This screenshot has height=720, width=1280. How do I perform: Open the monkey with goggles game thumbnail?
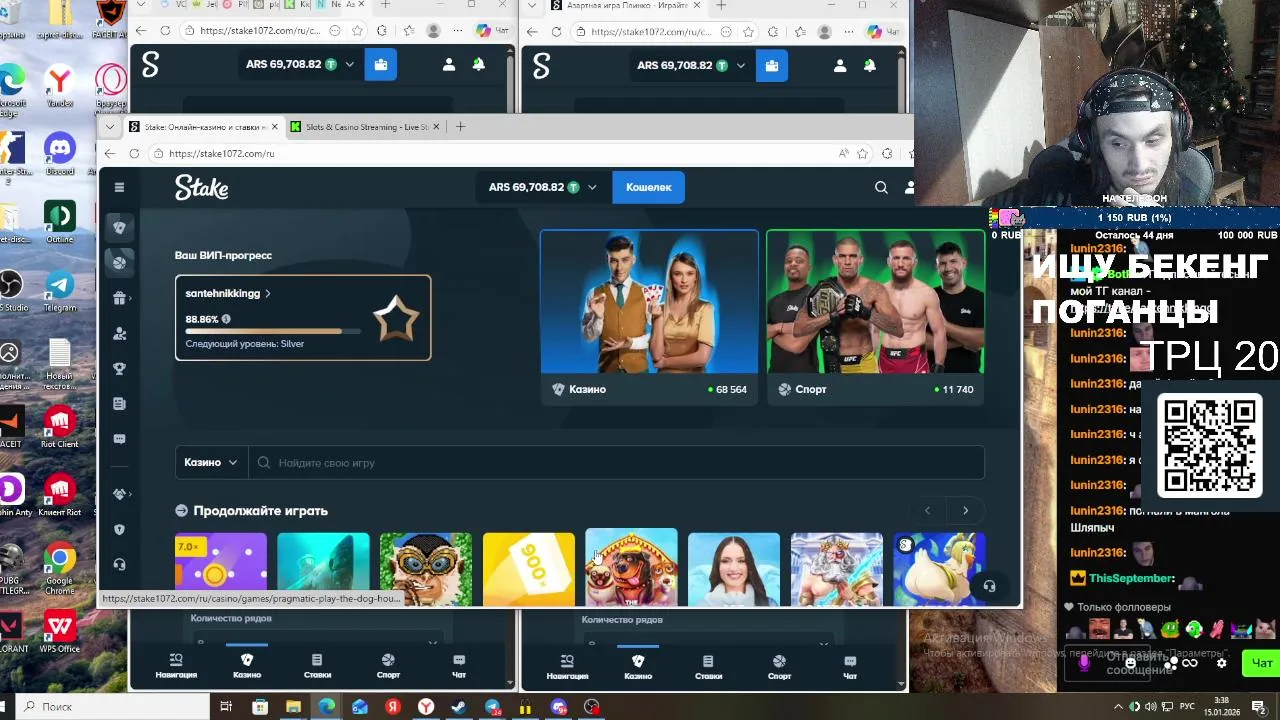[425, 570]
